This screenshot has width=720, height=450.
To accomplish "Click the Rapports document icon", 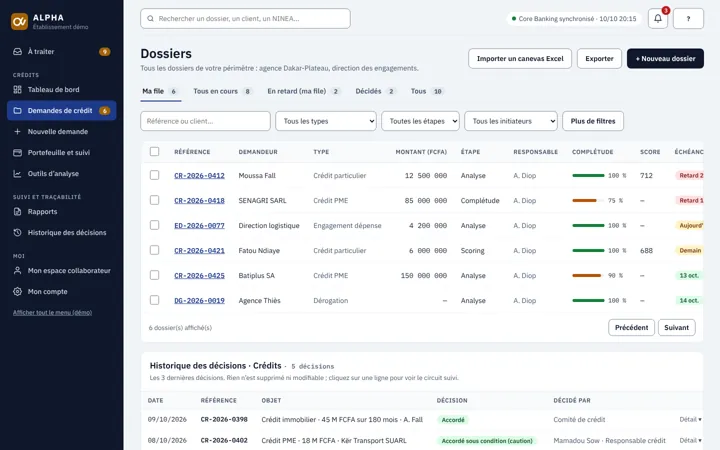I will pos(17,212).
